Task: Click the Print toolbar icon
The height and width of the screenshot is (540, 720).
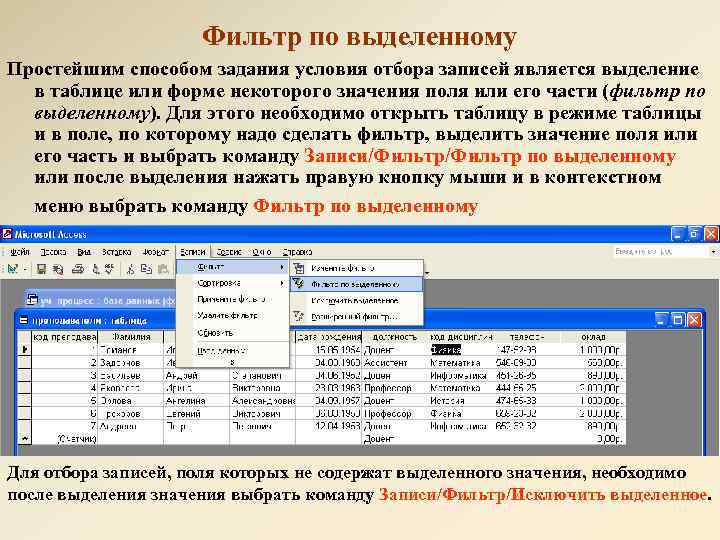Action: [x=78, y=270]
